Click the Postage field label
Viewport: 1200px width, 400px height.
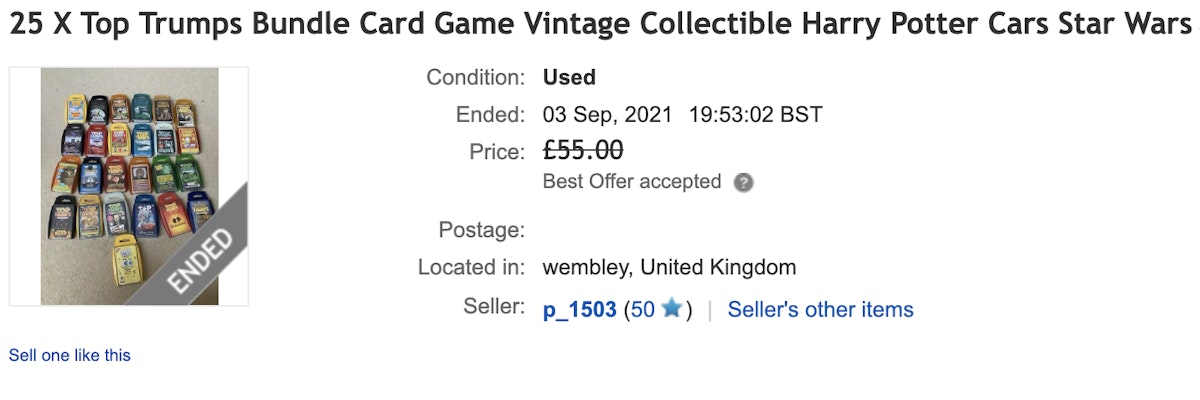[481, 230]
